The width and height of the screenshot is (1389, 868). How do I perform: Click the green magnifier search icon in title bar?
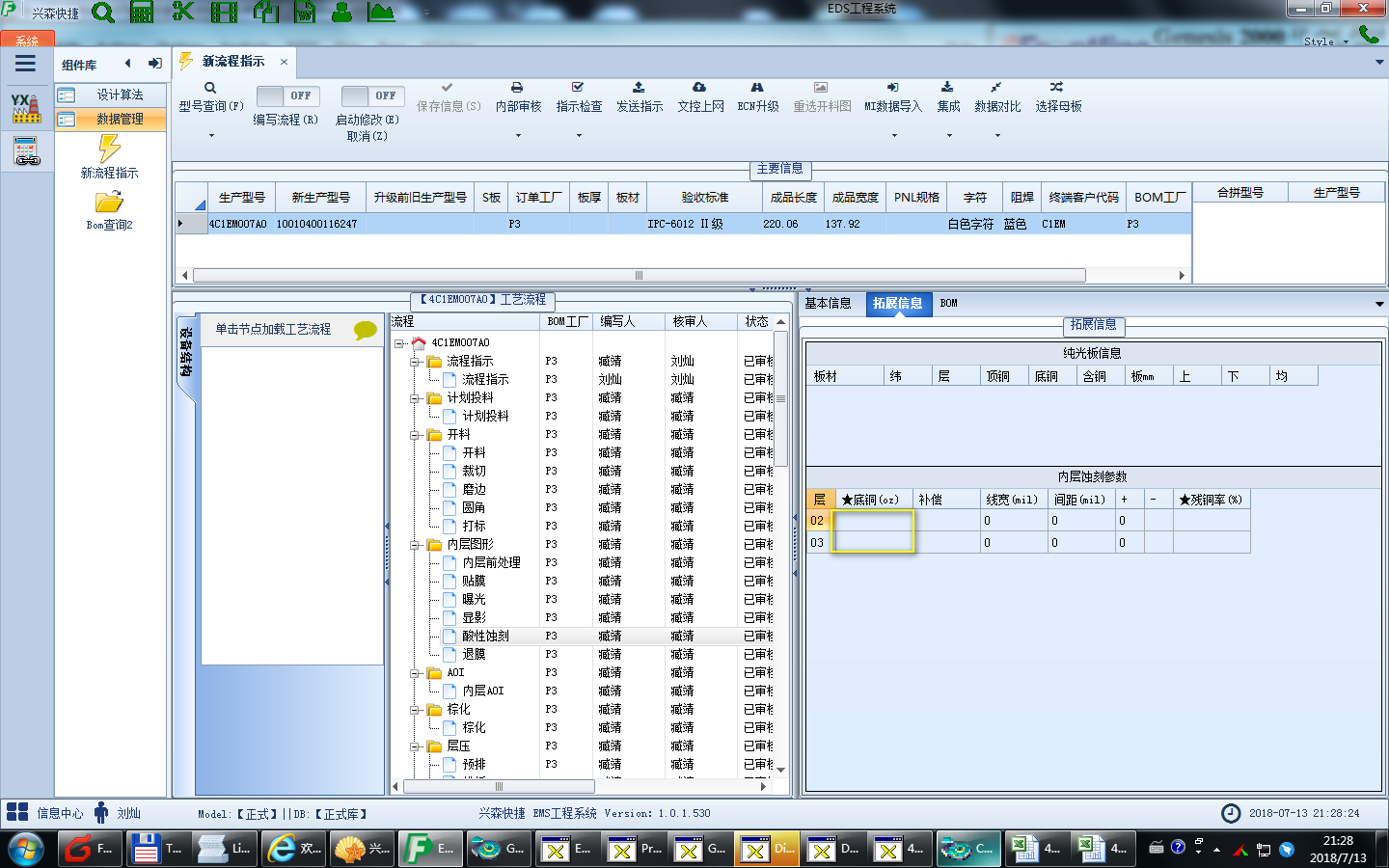(103, 14)
